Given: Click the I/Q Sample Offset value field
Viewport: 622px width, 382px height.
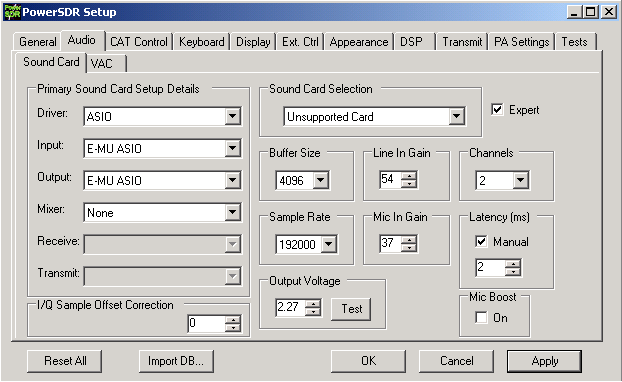Looking at the screenshot, I should click(207, 324).
